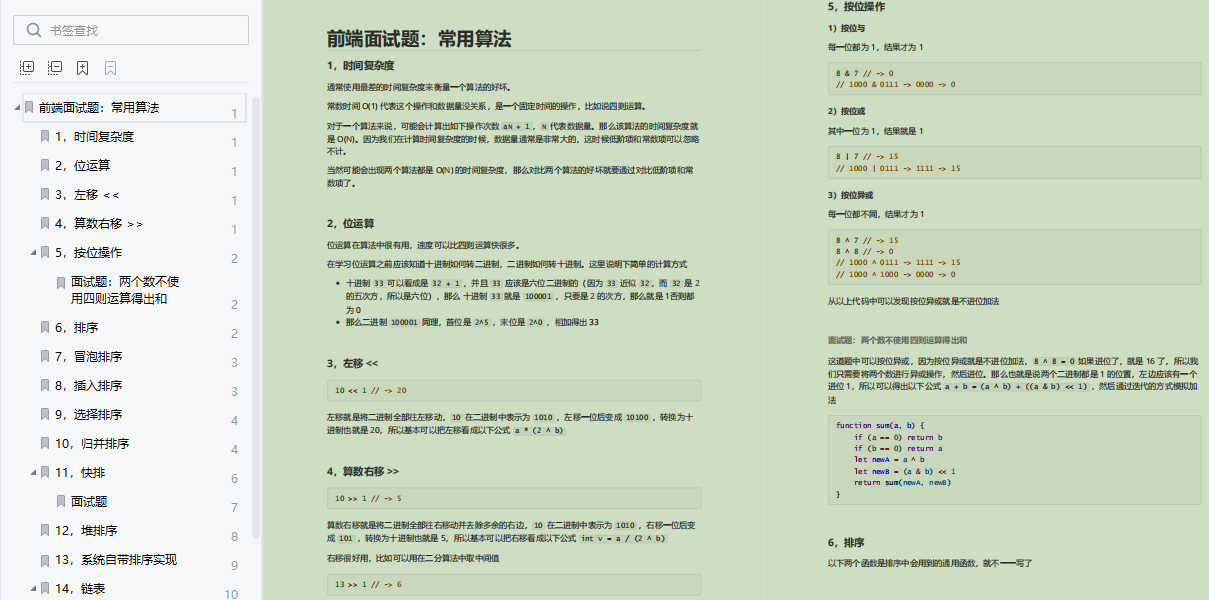1209x600 pixels.
Task: Click the magnifier icon in bookmark search
Action: coord(34,30)
